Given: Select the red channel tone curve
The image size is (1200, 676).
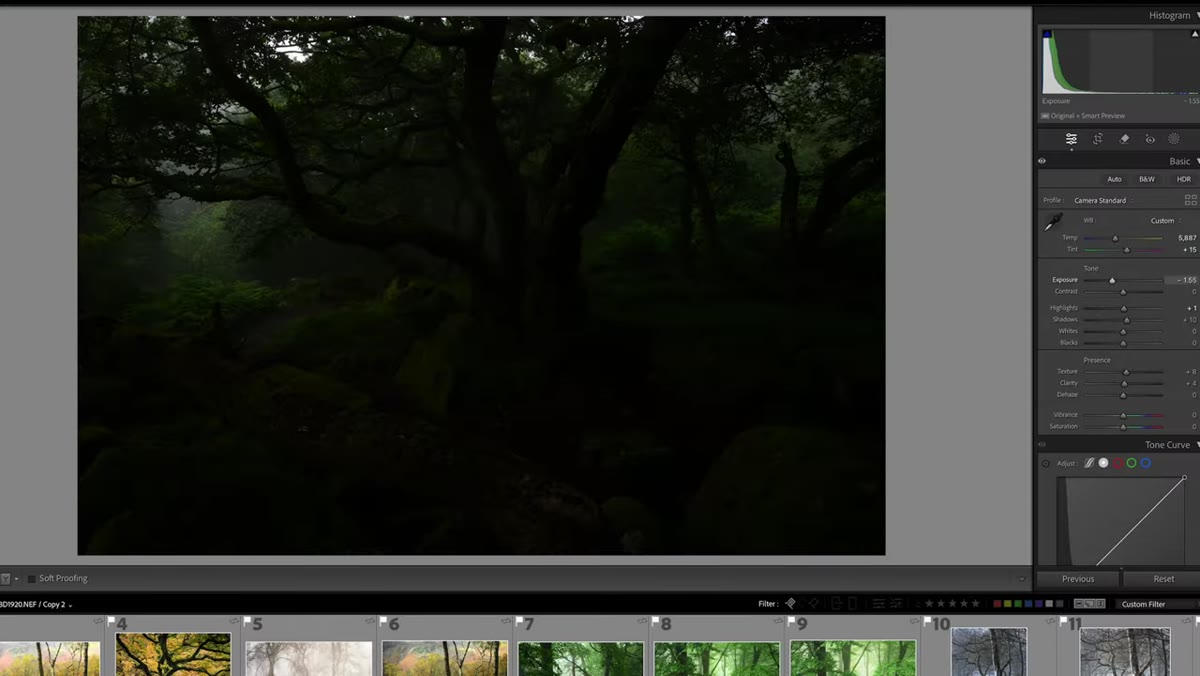Looking at the screenshot, I should pyautogui.click(x=1117, y=463).
